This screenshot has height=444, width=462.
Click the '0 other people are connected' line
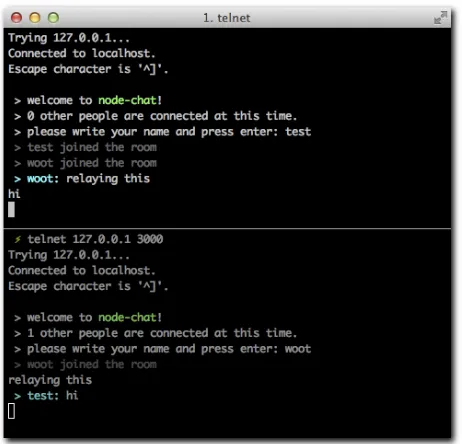click(155, 116)
